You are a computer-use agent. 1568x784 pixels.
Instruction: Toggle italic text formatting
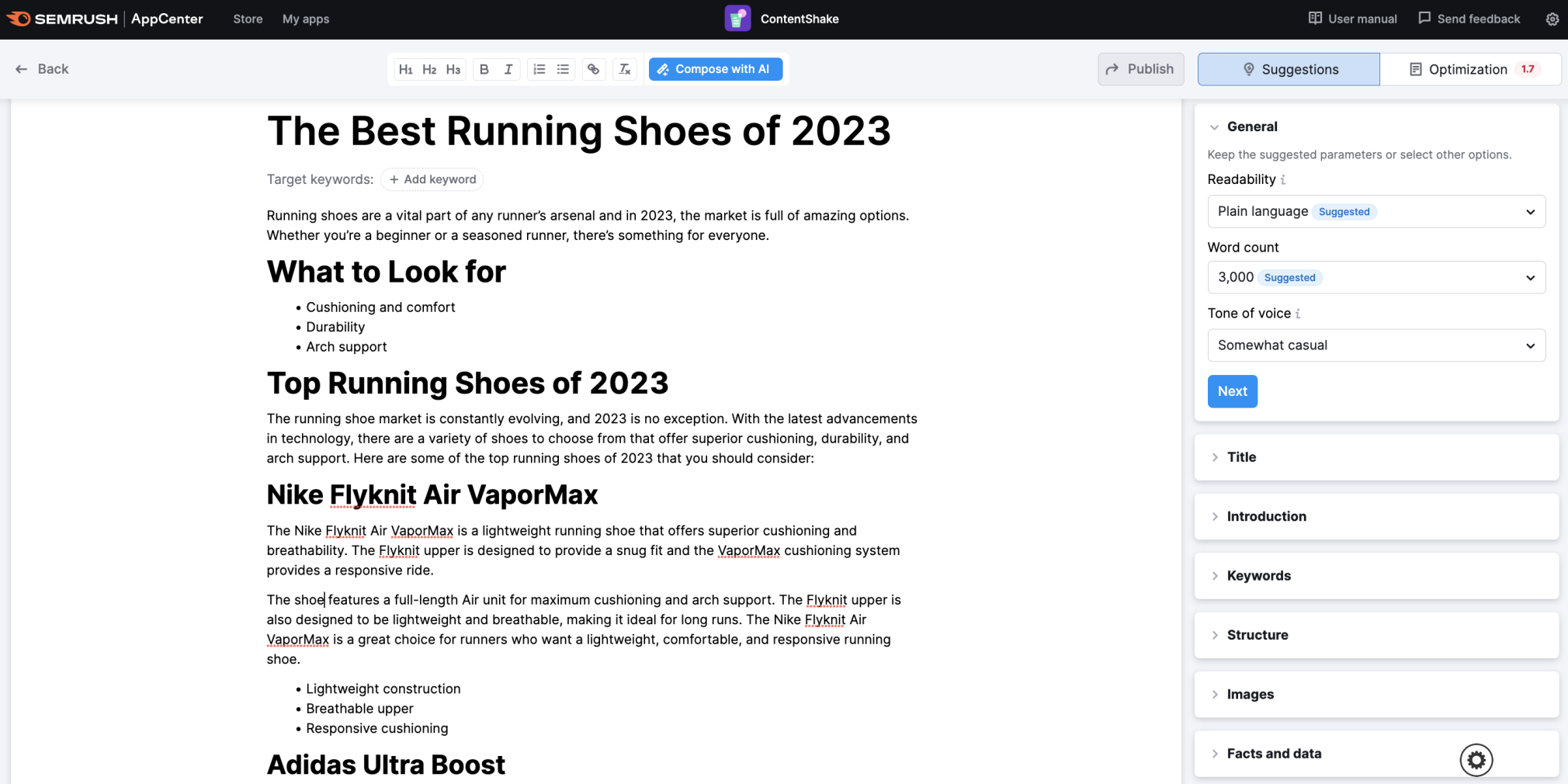click(x=508, y=69)
